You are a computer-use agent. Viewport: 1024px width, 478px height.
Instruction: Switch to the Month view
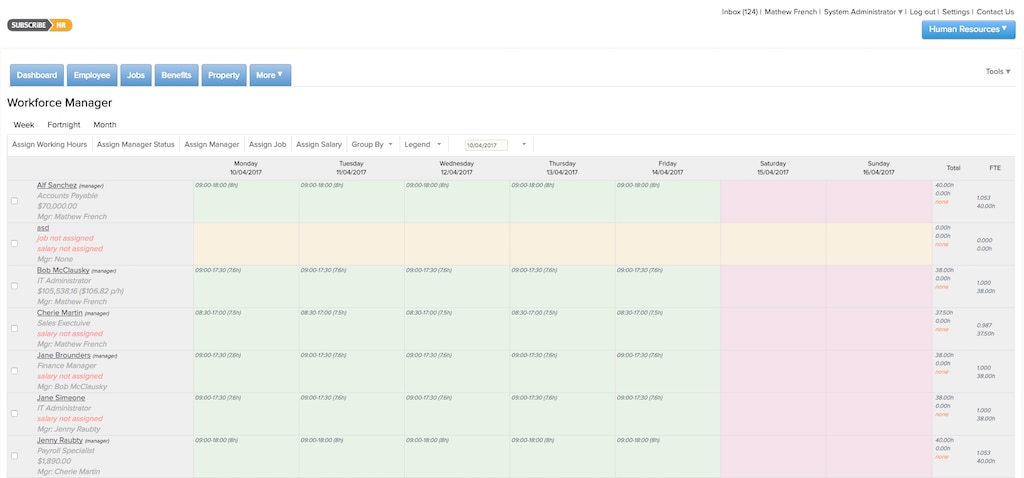[x=105, y=125]
